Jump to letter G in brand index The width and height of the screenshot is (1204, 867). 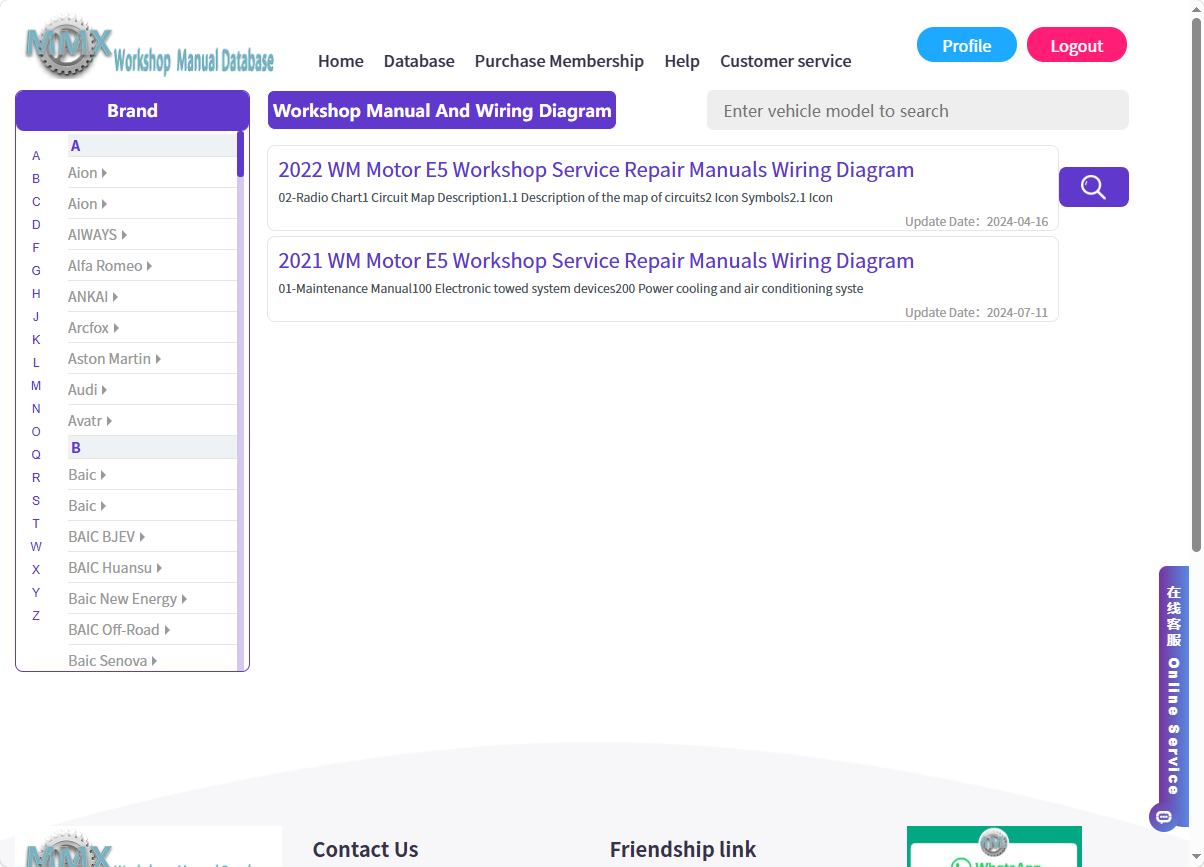click(x=36, y=271)
